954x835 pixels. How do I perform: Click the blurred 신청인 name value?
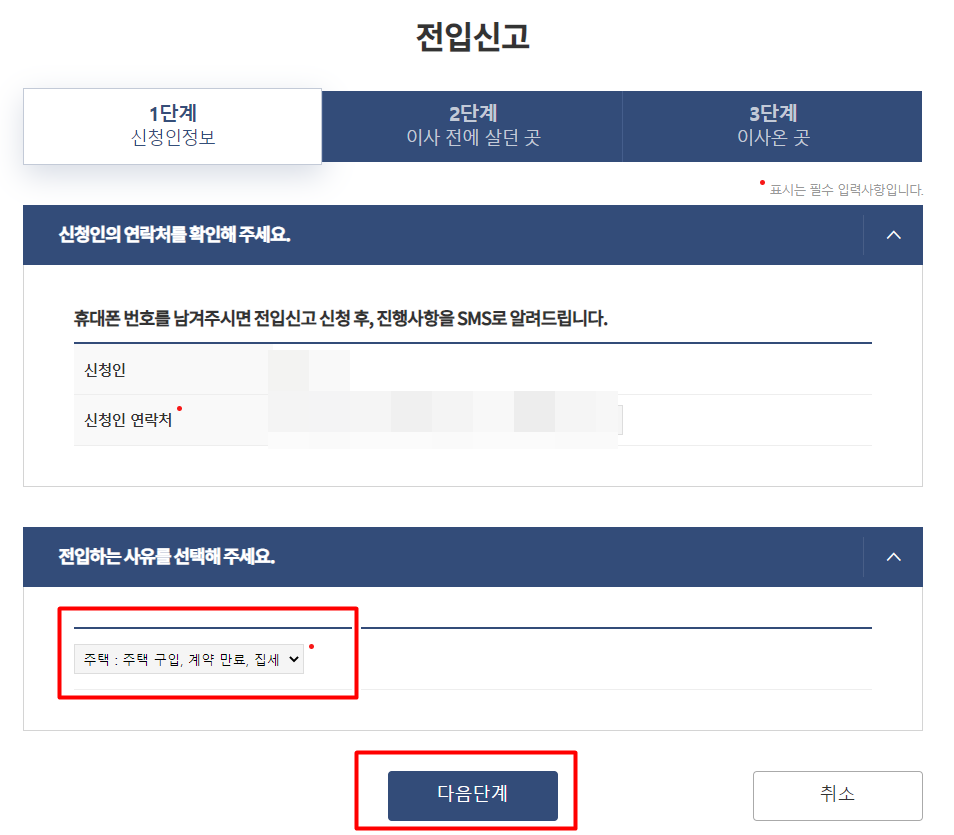point(309,370)
